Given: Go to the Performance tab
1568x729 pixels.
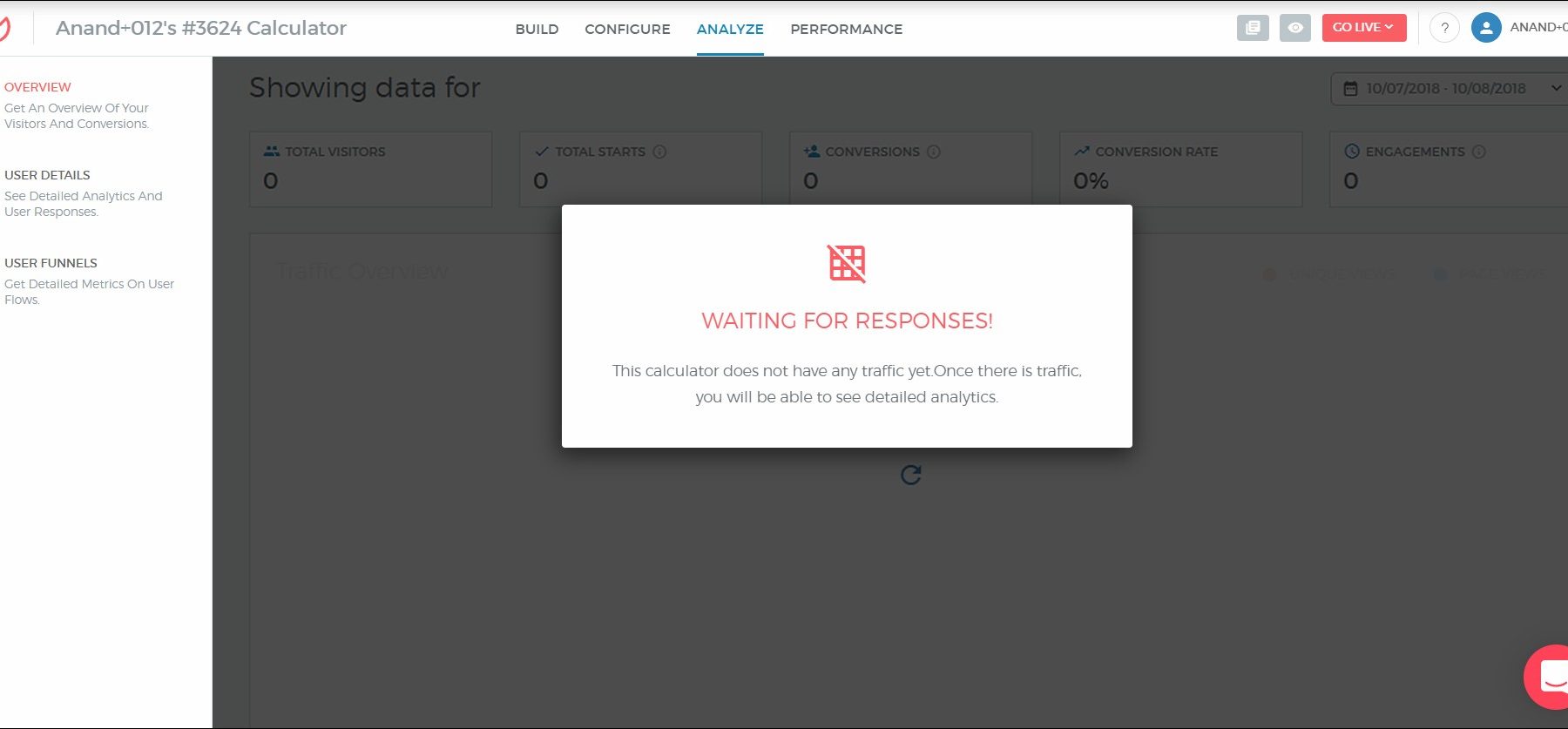Looking at the screenshot, I should click(x=846, y=29).
